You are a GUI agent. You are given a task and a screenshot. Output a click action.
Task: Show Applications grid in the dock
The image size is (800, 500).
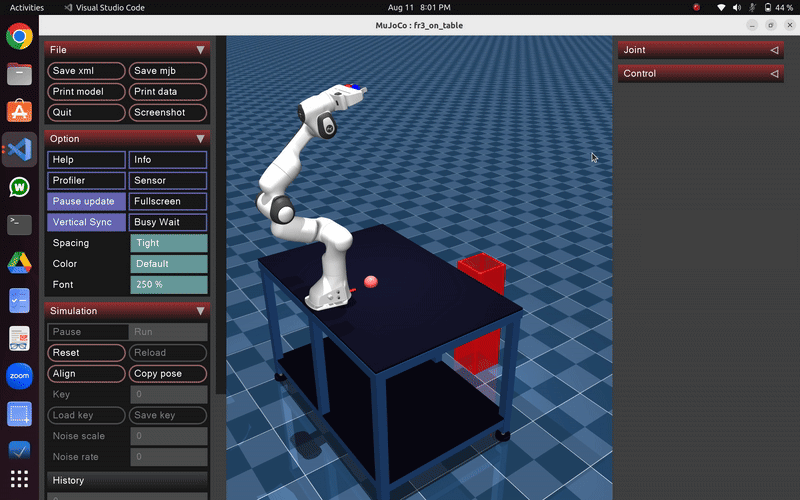click(x=19, y=479)
